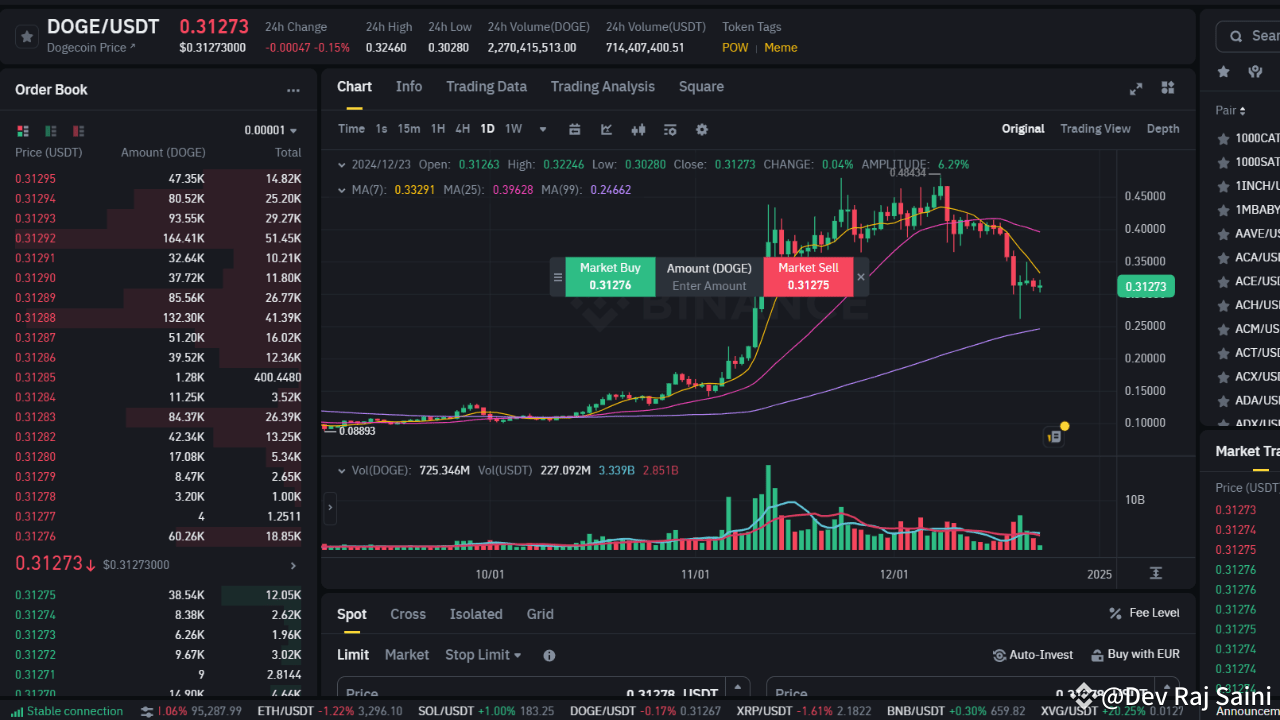This screenshot has width=1280, height=720.
Task: Click chart auto-scale icon near 2025 label
Action: 1156,573
